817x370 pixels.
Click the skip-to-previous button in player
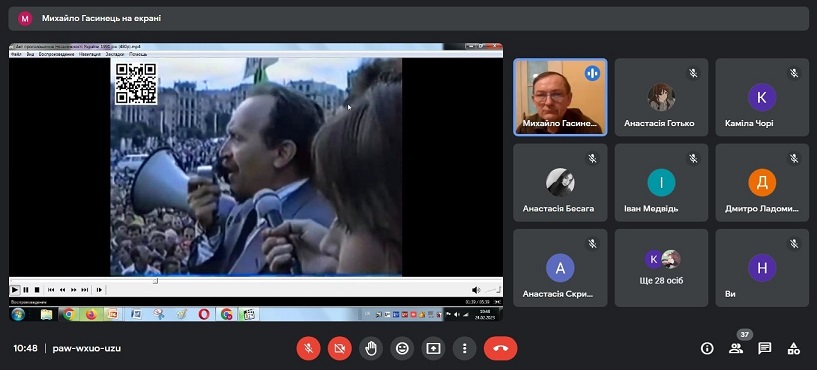point(51,290)
